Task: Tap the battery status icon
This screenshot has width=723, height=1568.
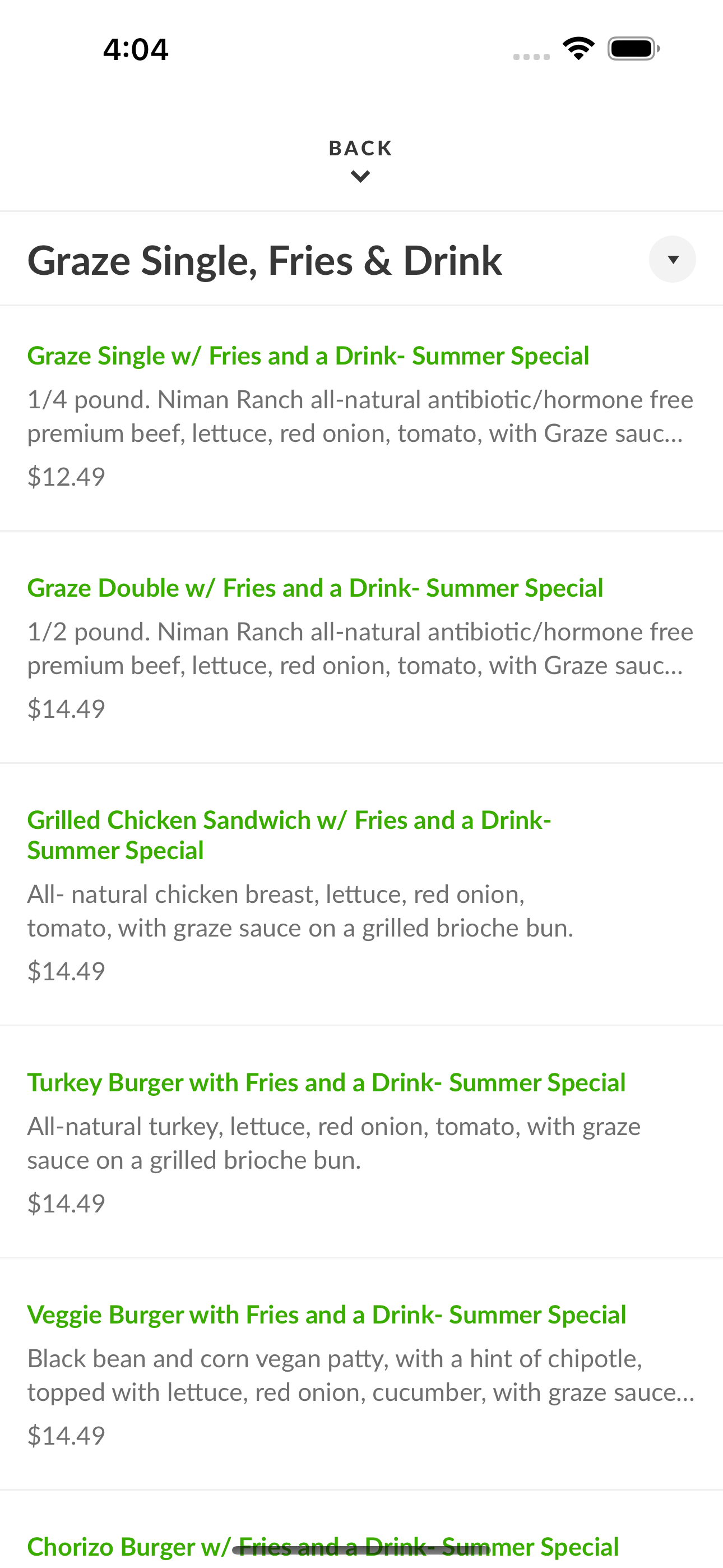Action: click(633, 49)
